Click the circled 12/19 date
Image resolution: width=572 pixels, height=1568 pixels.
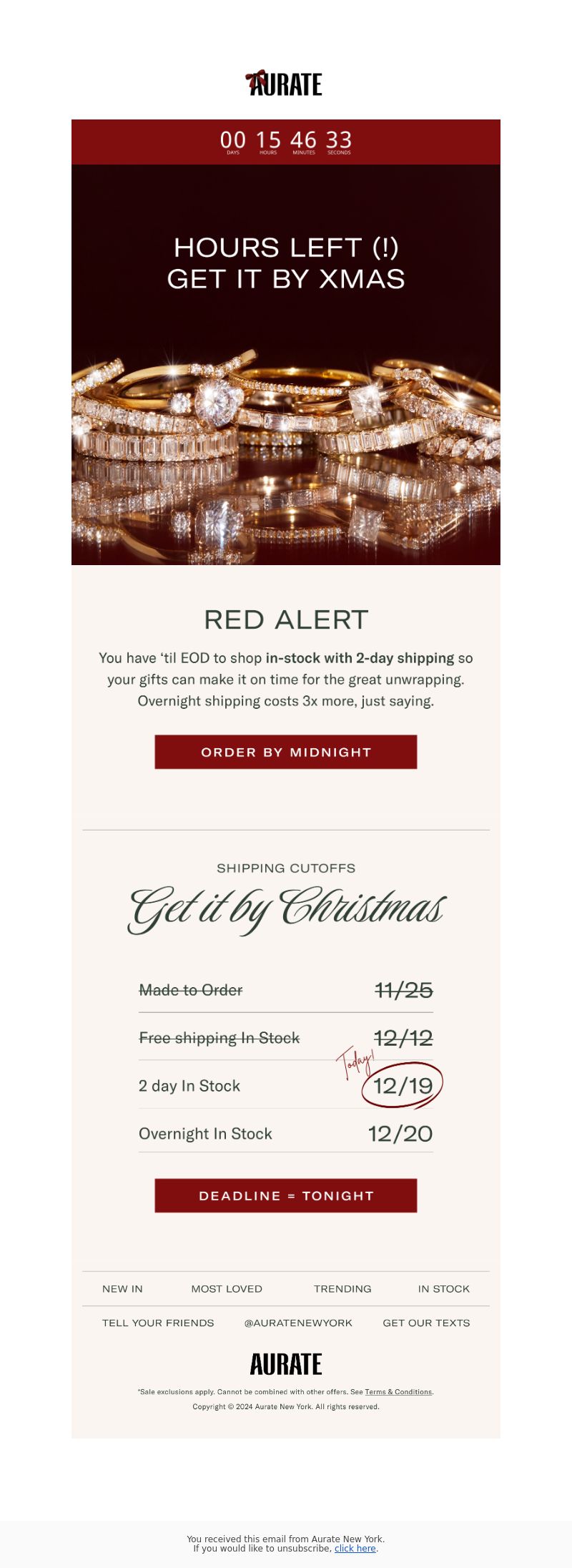pos(403,1086)
